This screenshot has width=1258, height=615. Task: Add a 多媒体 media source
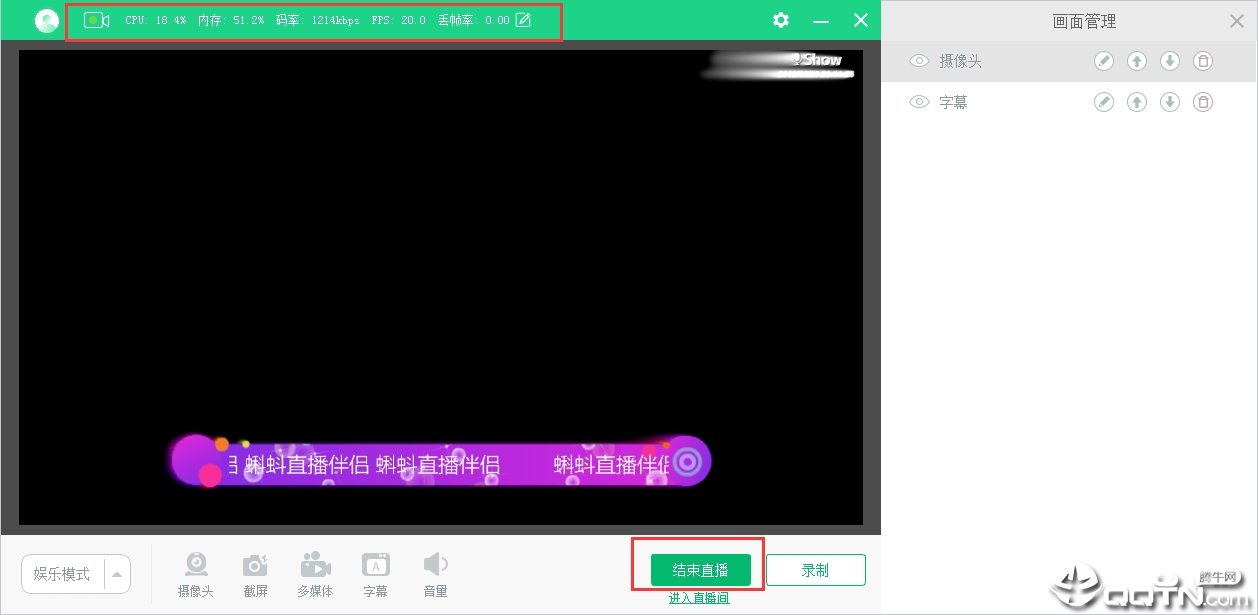pyautogui.click(x=315, y=575)
